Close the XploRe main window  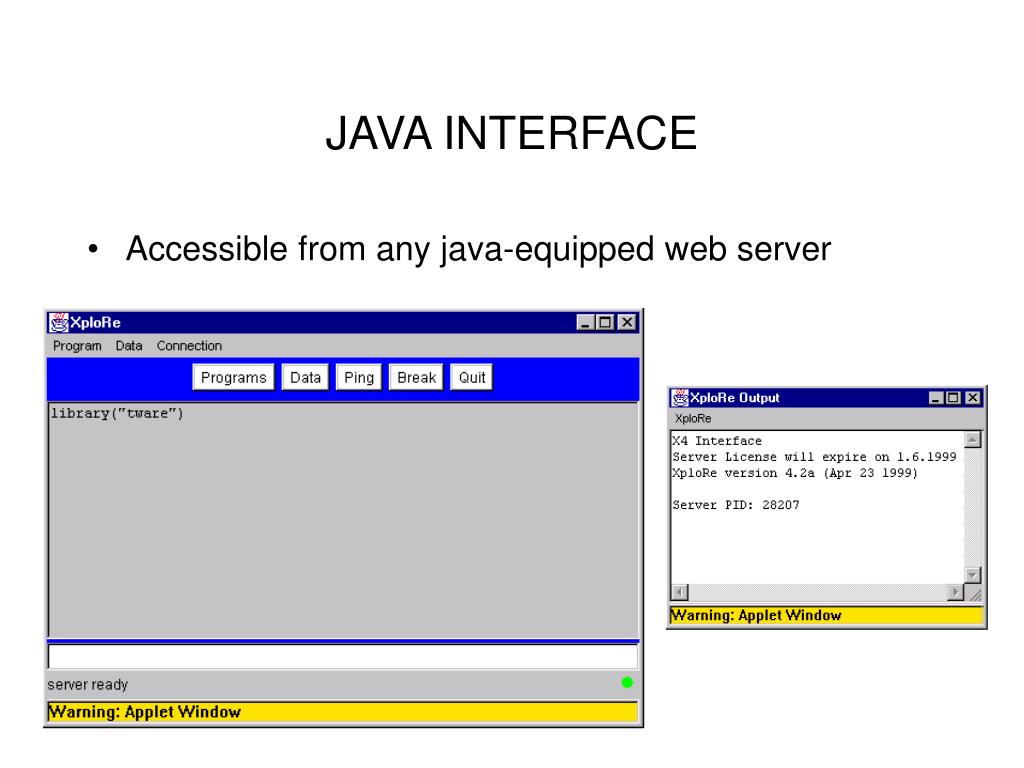pos(627,323)
